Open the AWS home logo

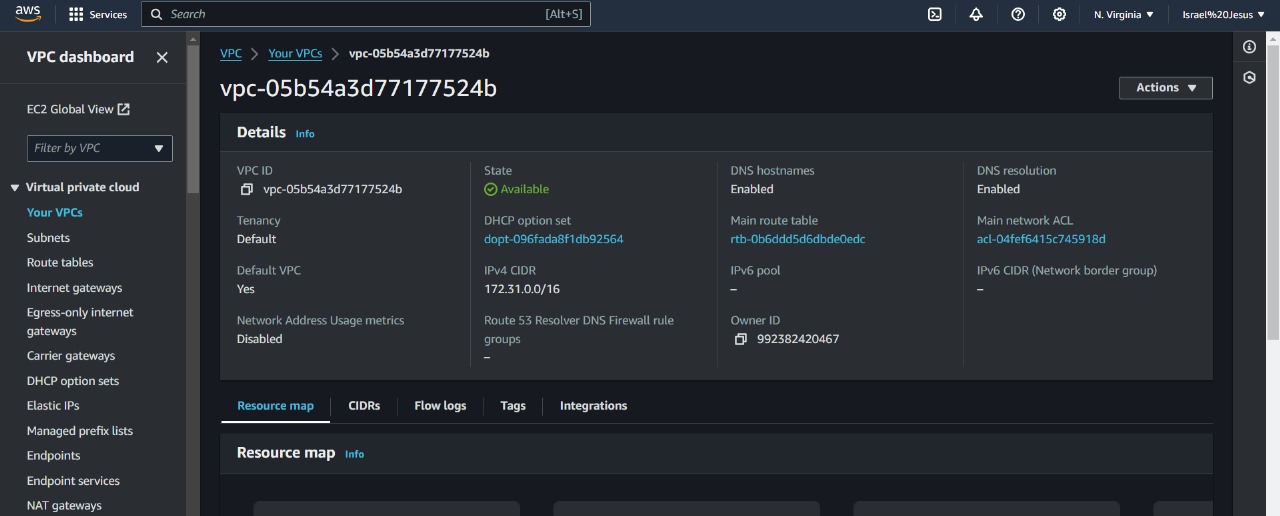27,14
